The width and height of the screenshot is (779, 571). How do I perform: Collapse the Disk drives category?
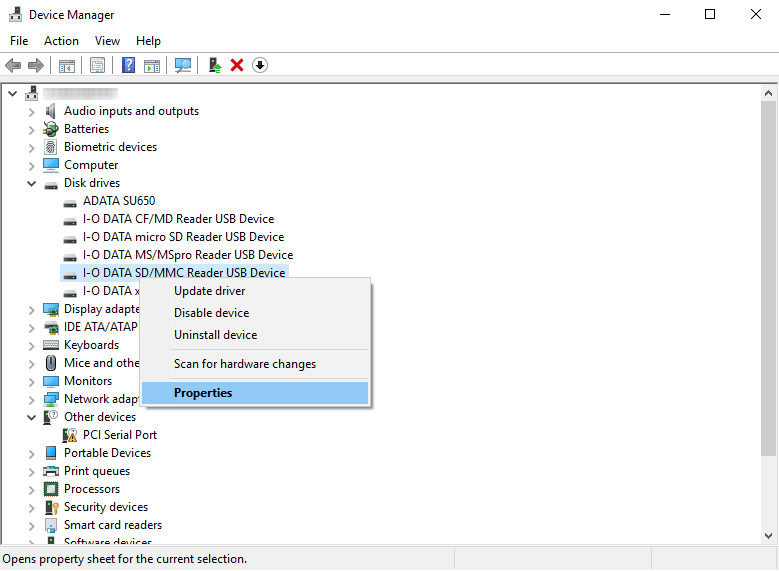[x=32, y=183]
